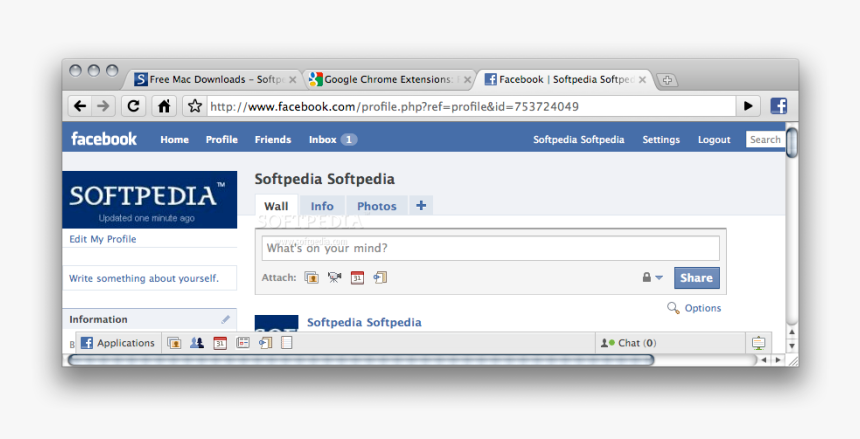Click the horizontal scrollbar at the window bottom
The image size is (860, 439).
pos(360,360)
